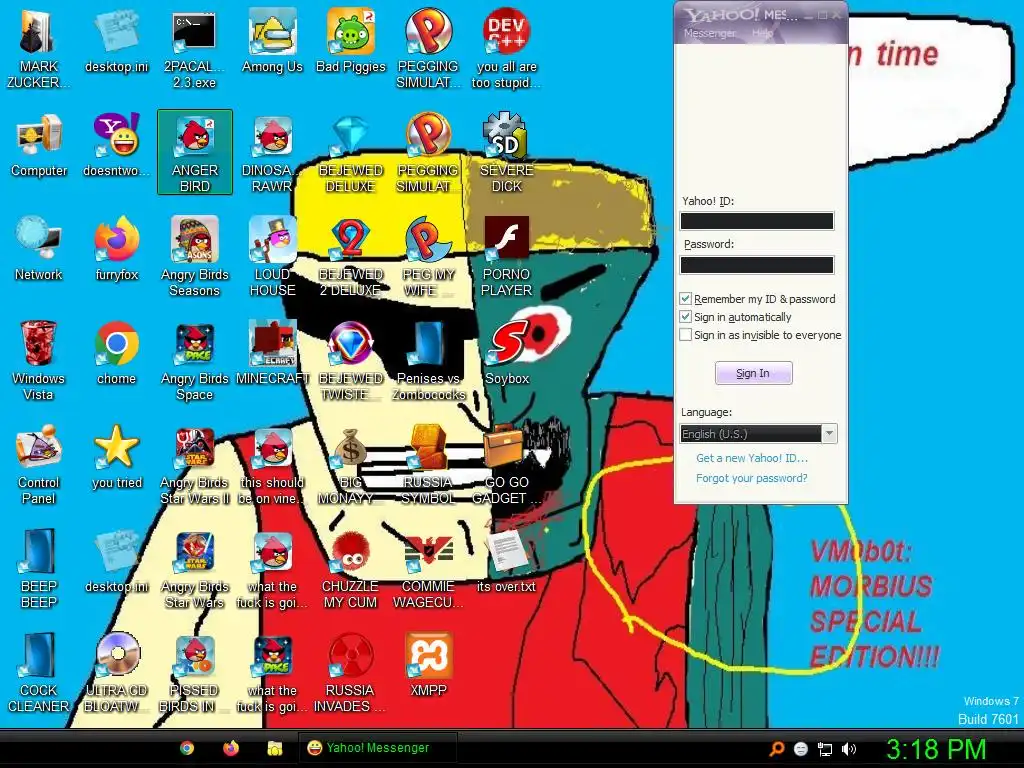Click Forgot your password link

pos(751,478)
